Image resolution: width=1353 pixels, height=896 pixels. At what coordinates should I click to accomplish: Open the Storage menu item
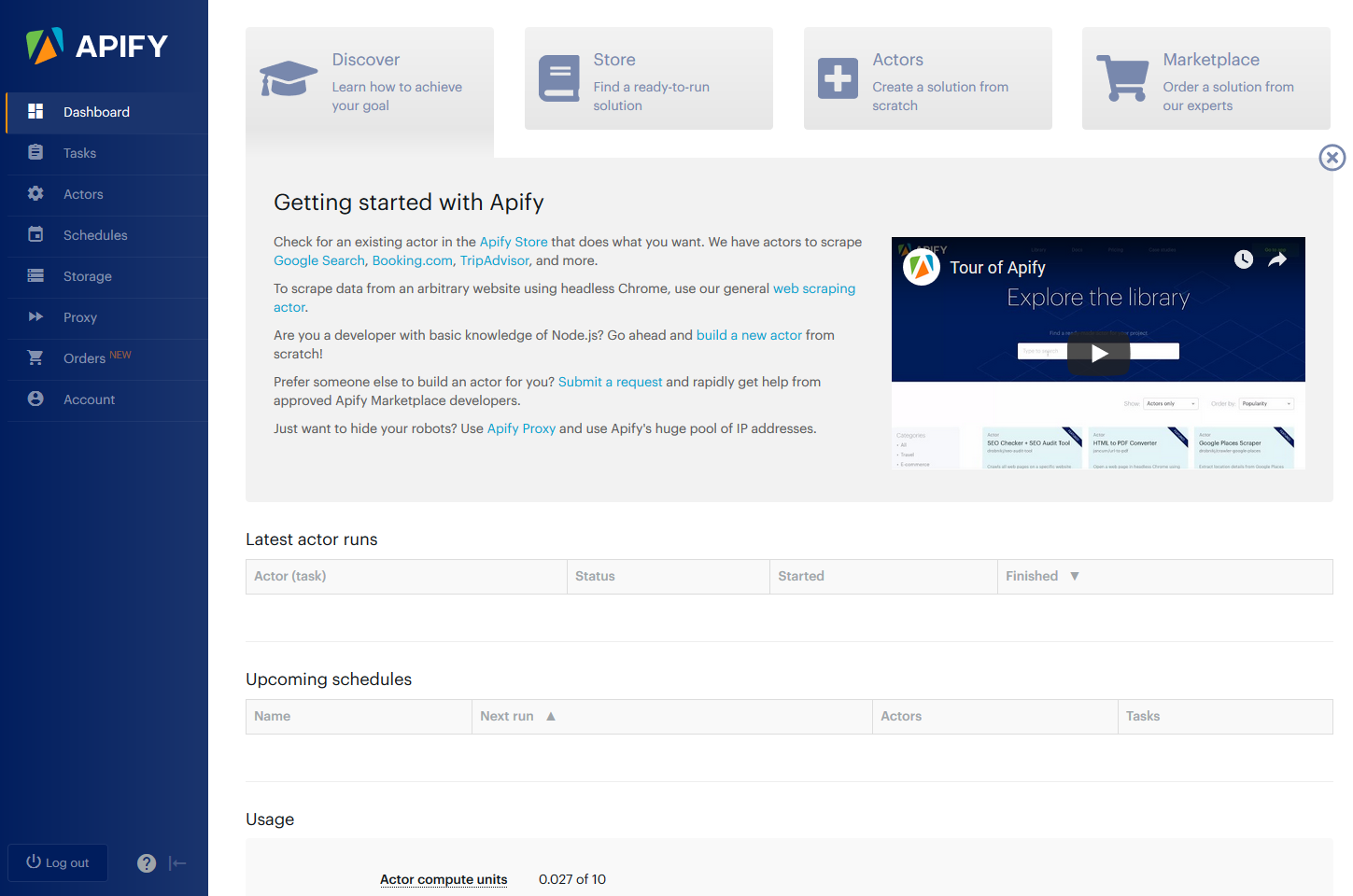tap(107, 276)
